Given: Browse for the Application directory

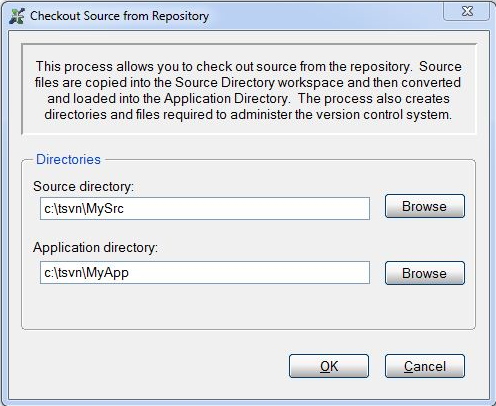Looking at the screenshot, I should (425, 273).
